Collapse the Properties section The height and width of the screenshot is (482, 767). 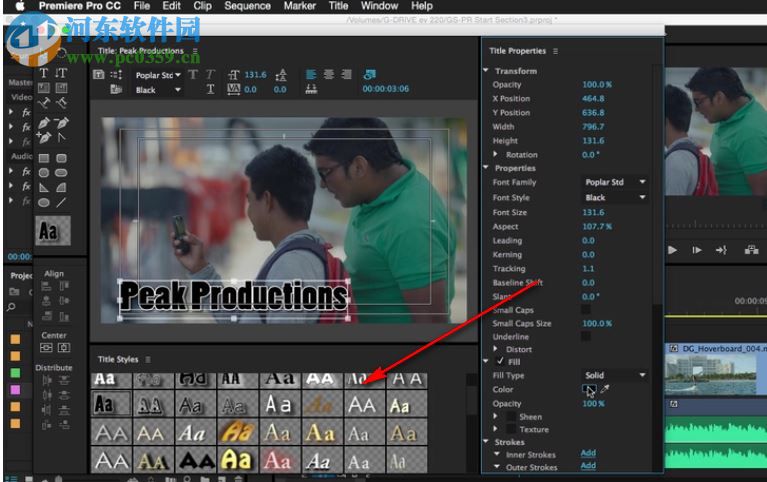pos(486,168)
